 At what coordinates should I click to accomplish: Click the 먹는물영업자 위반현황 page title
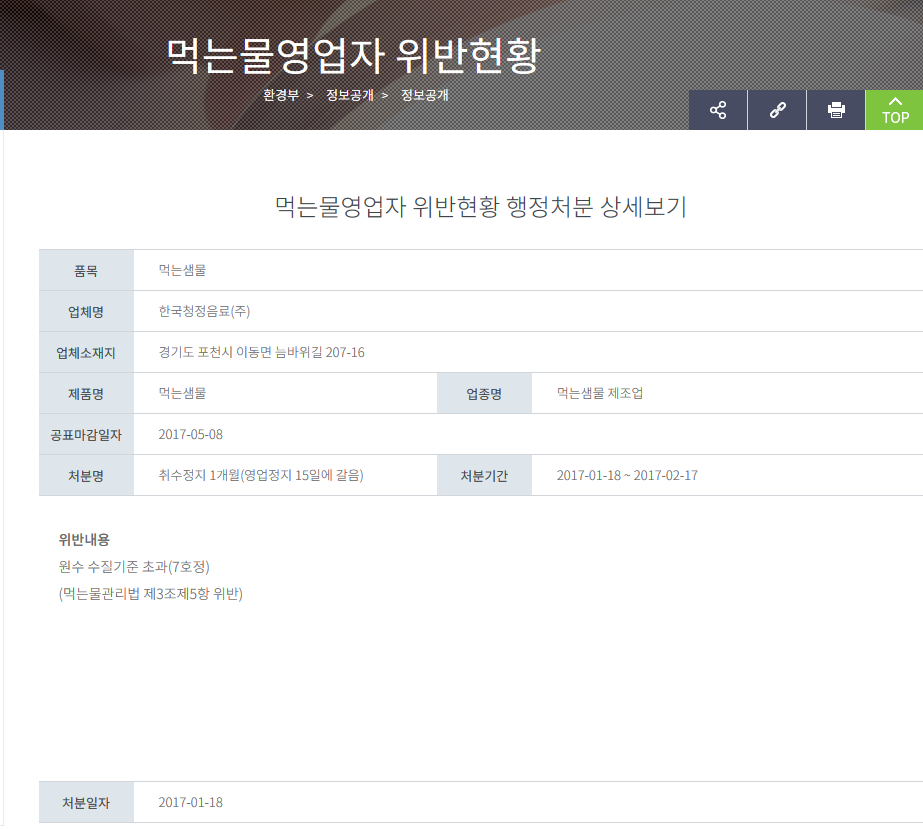tap(352, 55)
